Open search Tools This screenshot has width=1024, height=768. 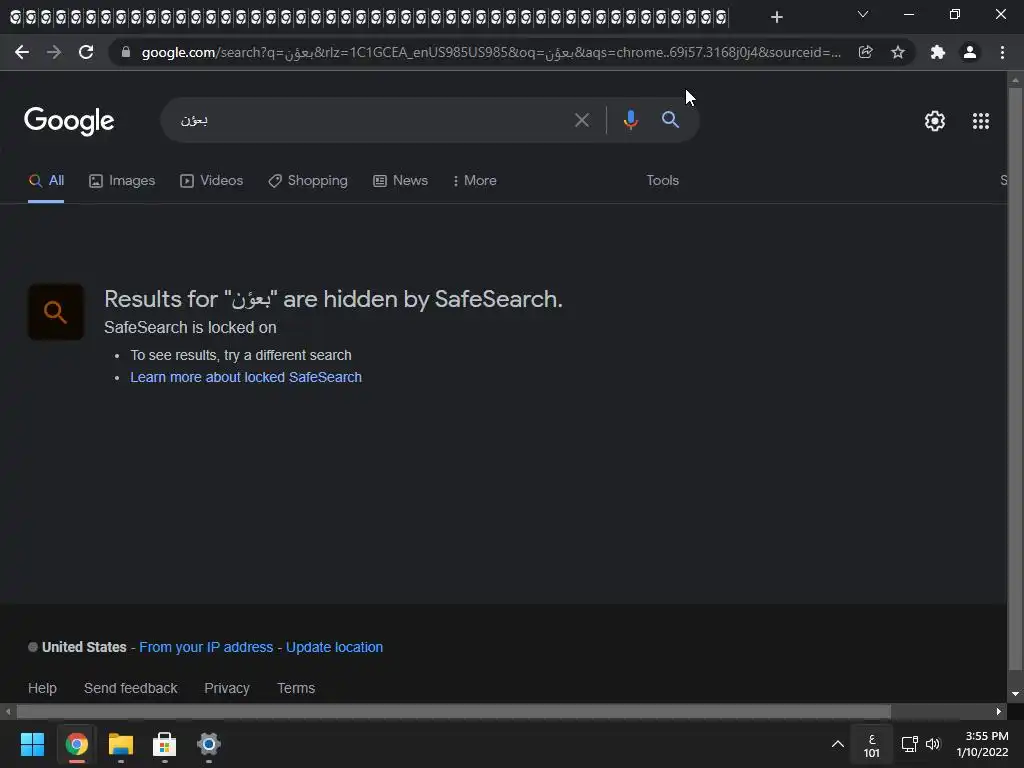(x=662, y=181)
